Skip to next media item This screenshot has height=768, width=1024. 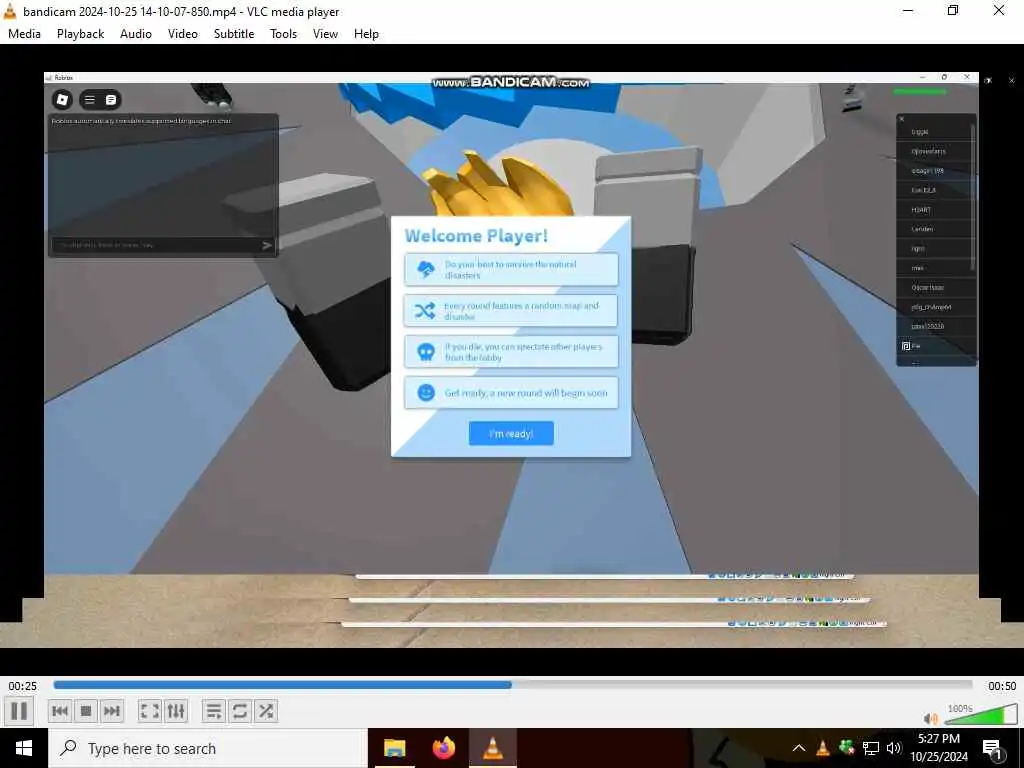pyautogui.click(x=112, y=711)
